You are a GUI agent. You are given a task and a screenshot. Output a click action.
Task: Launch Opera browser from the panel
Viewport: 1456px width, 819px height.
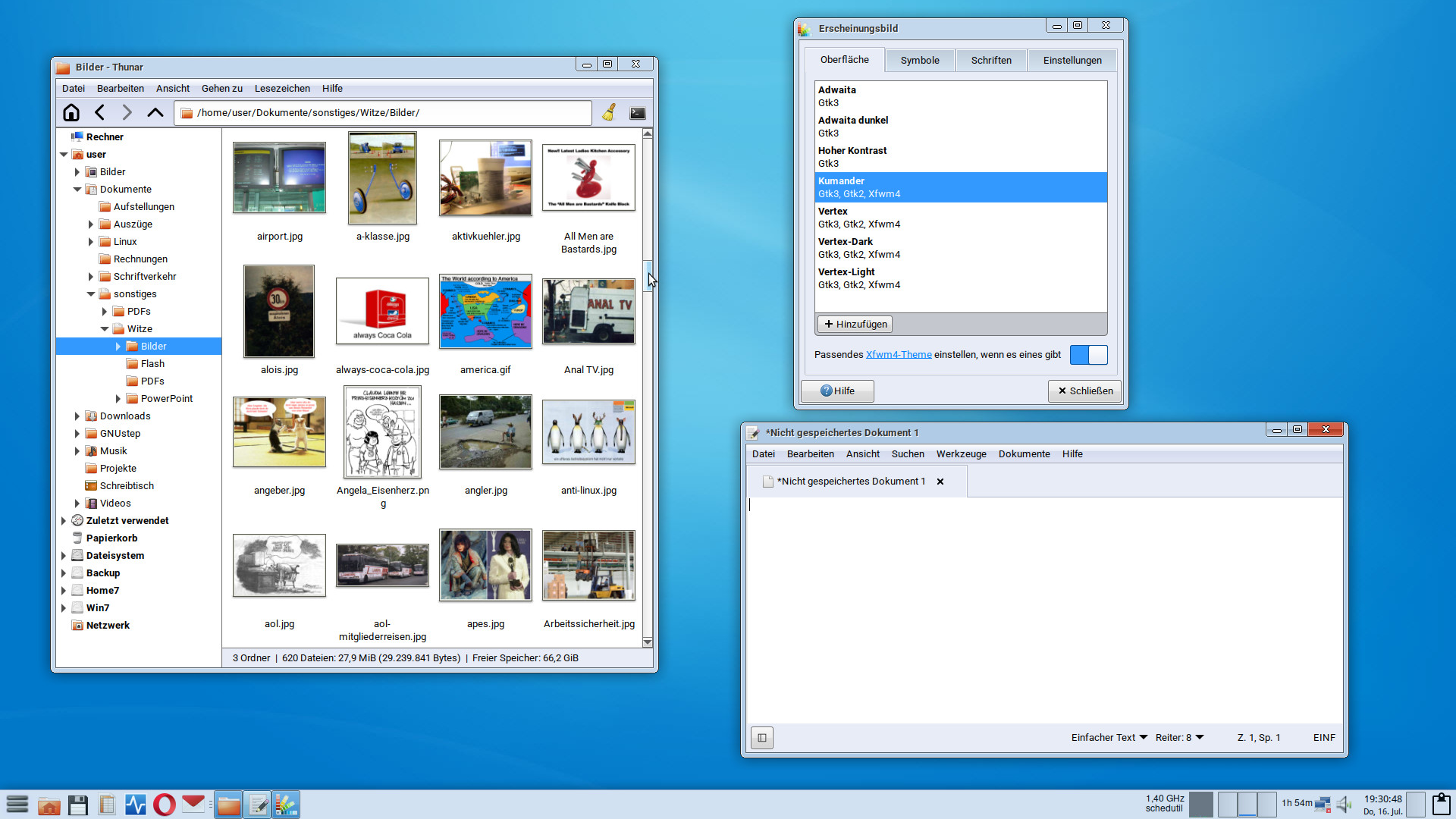(x=165, y=805)
